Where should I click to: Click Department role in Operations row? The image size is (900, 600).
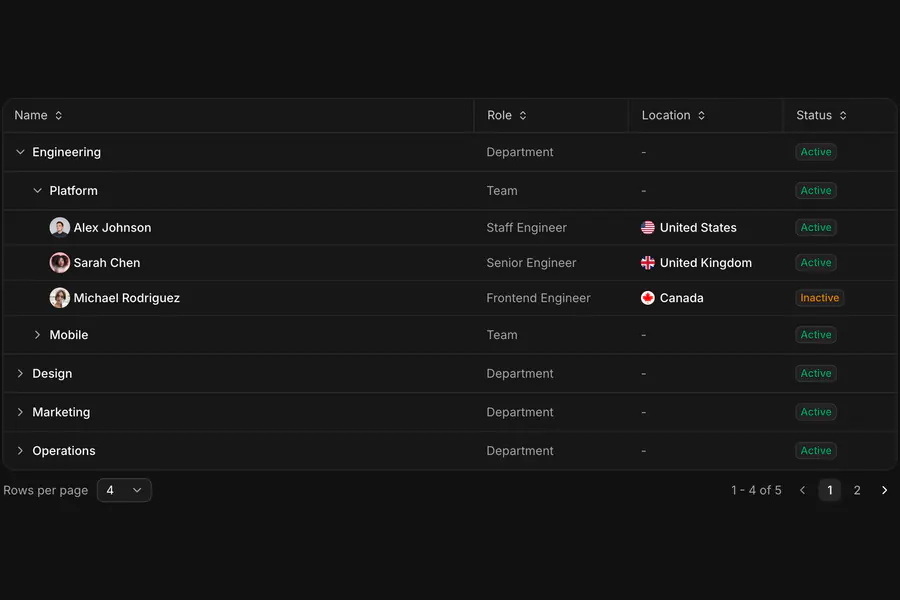(x=520, y=451)
